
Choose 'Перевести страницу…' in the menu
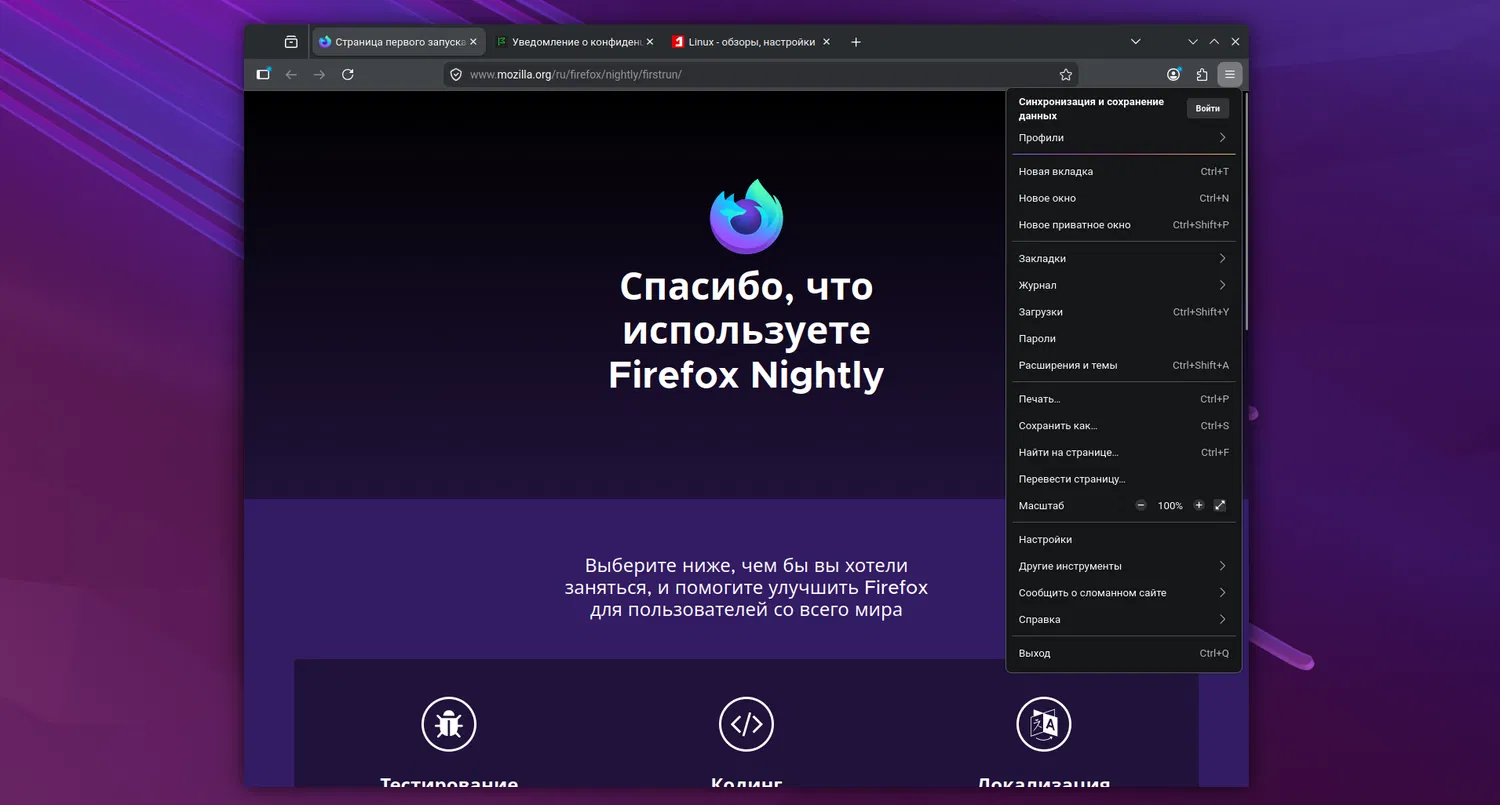[x=1124, y=479]
